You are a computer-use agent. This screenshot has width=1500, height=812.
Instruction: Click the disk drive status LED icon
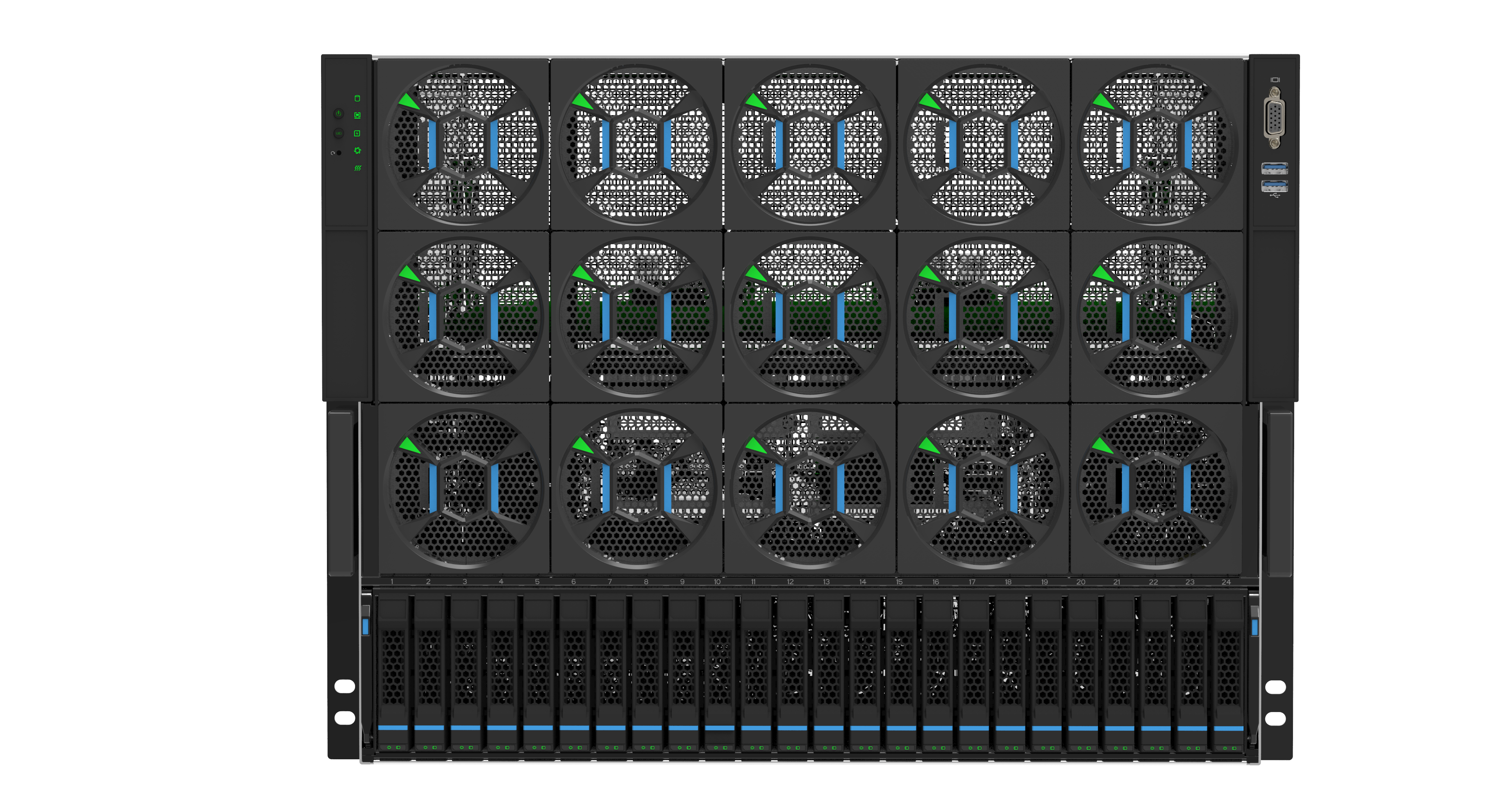[357, 98]
